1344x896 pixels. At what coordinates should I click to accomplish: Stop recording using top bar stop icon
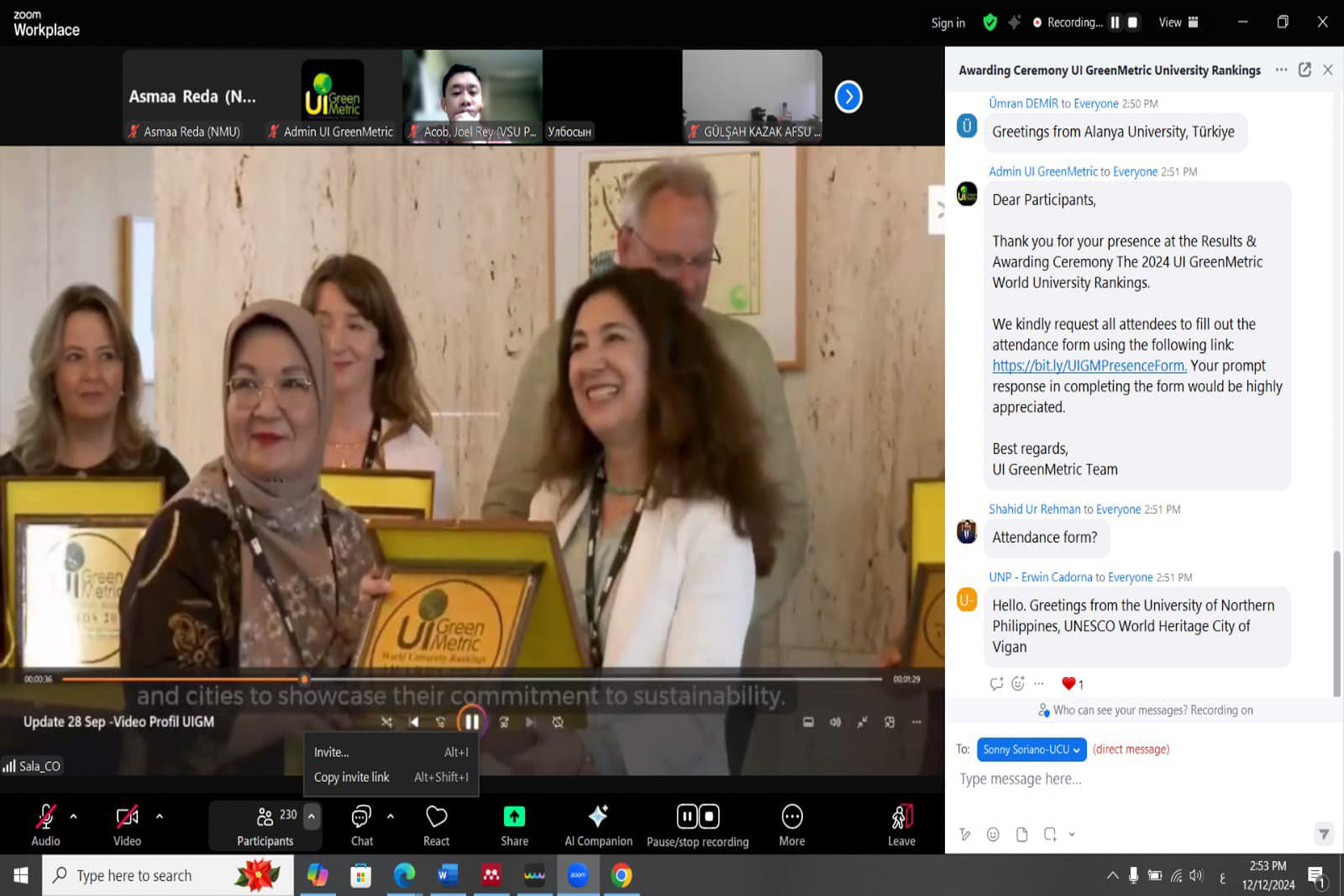[x=1132, y=22]
